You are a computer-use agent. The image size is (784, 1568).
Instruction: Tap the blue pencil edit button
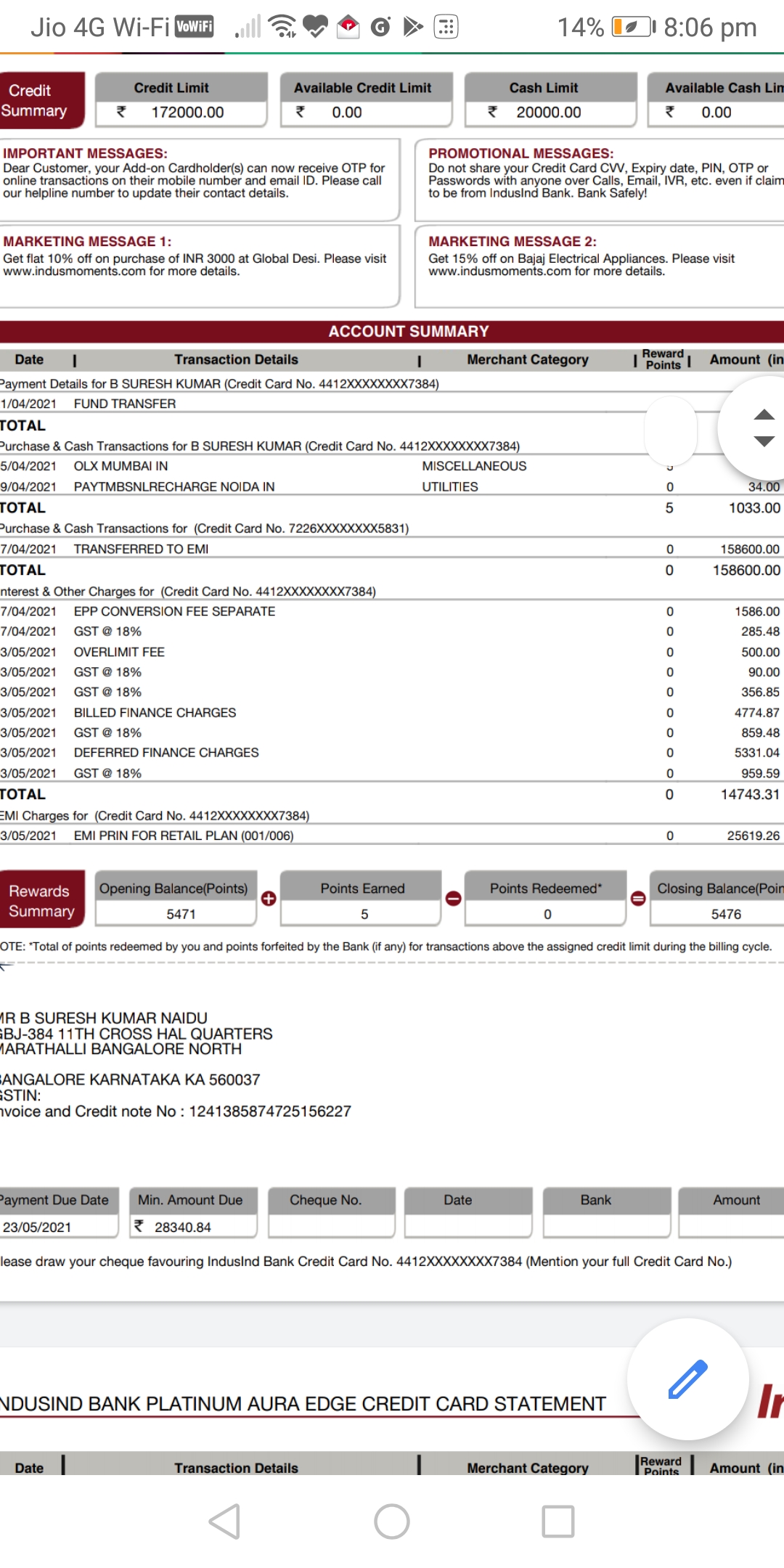tap(687, 1379)
